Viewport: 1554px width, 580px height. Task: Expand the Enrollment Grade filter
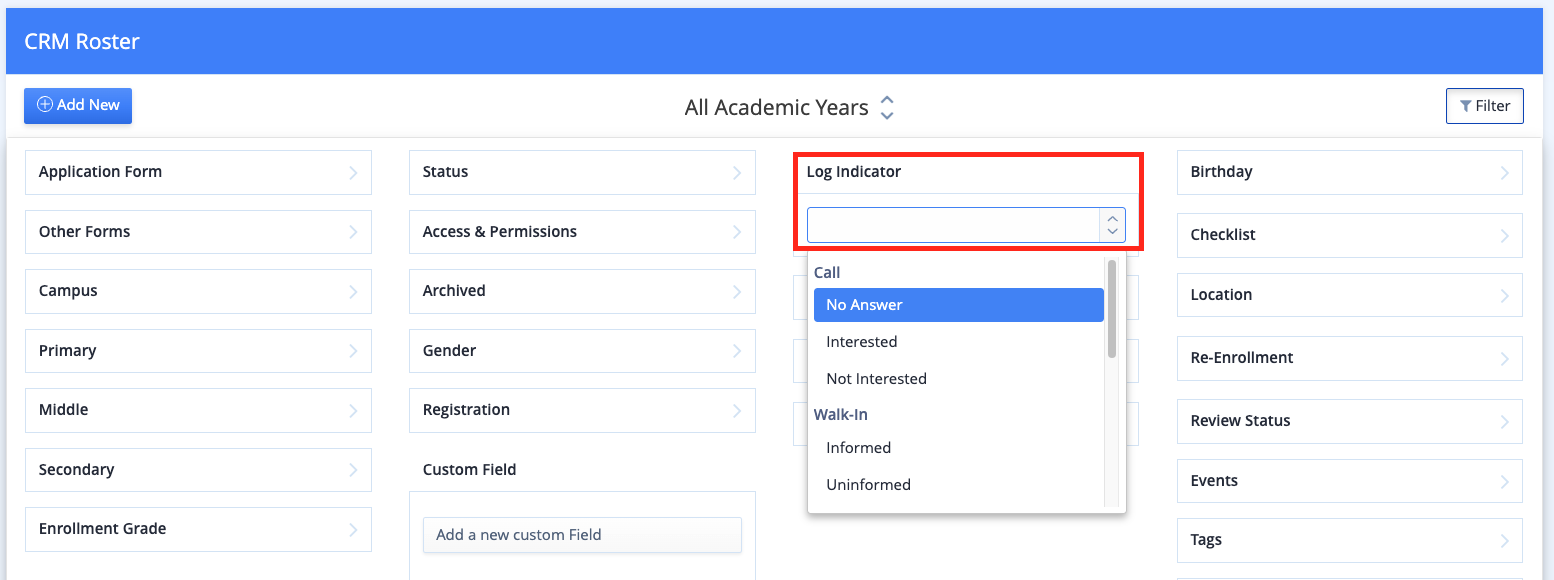198,529
